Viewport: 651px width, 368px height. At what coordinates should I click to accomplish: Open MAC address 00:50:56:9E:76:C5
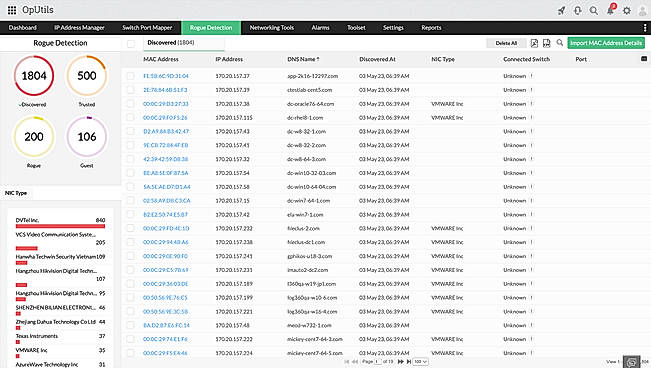click(x=165, y=298)
